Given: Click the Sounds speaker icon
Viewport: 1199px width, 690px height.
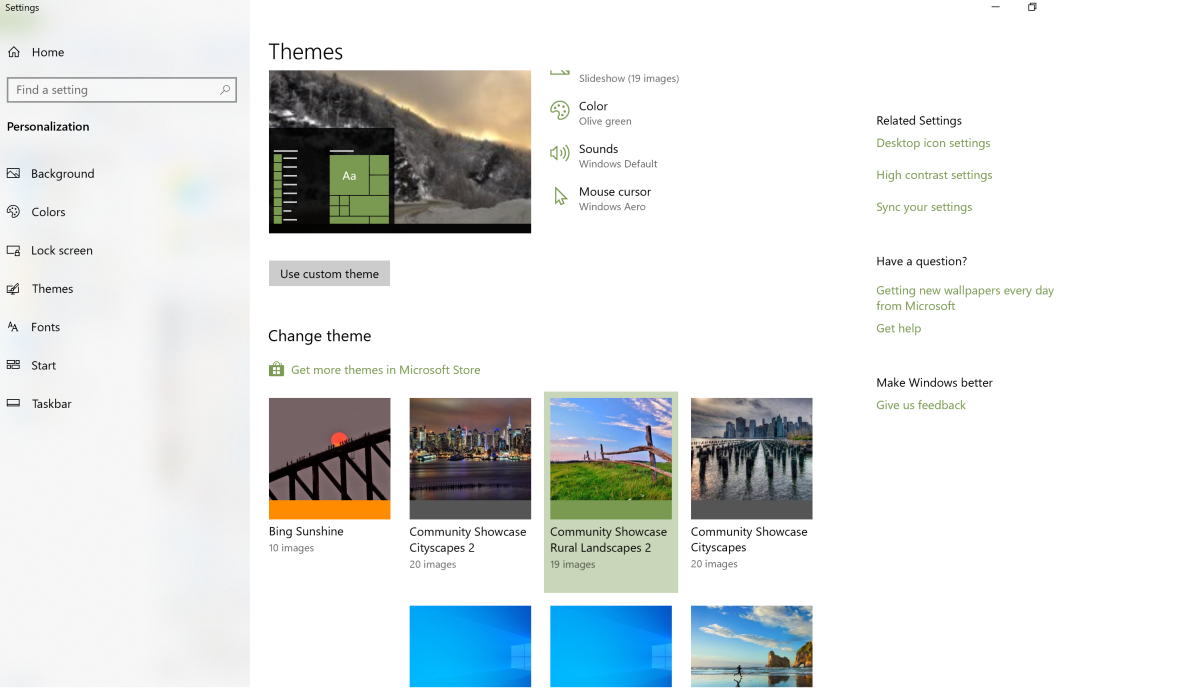Looking at the screenshot, I should click(x=560, y=154).
